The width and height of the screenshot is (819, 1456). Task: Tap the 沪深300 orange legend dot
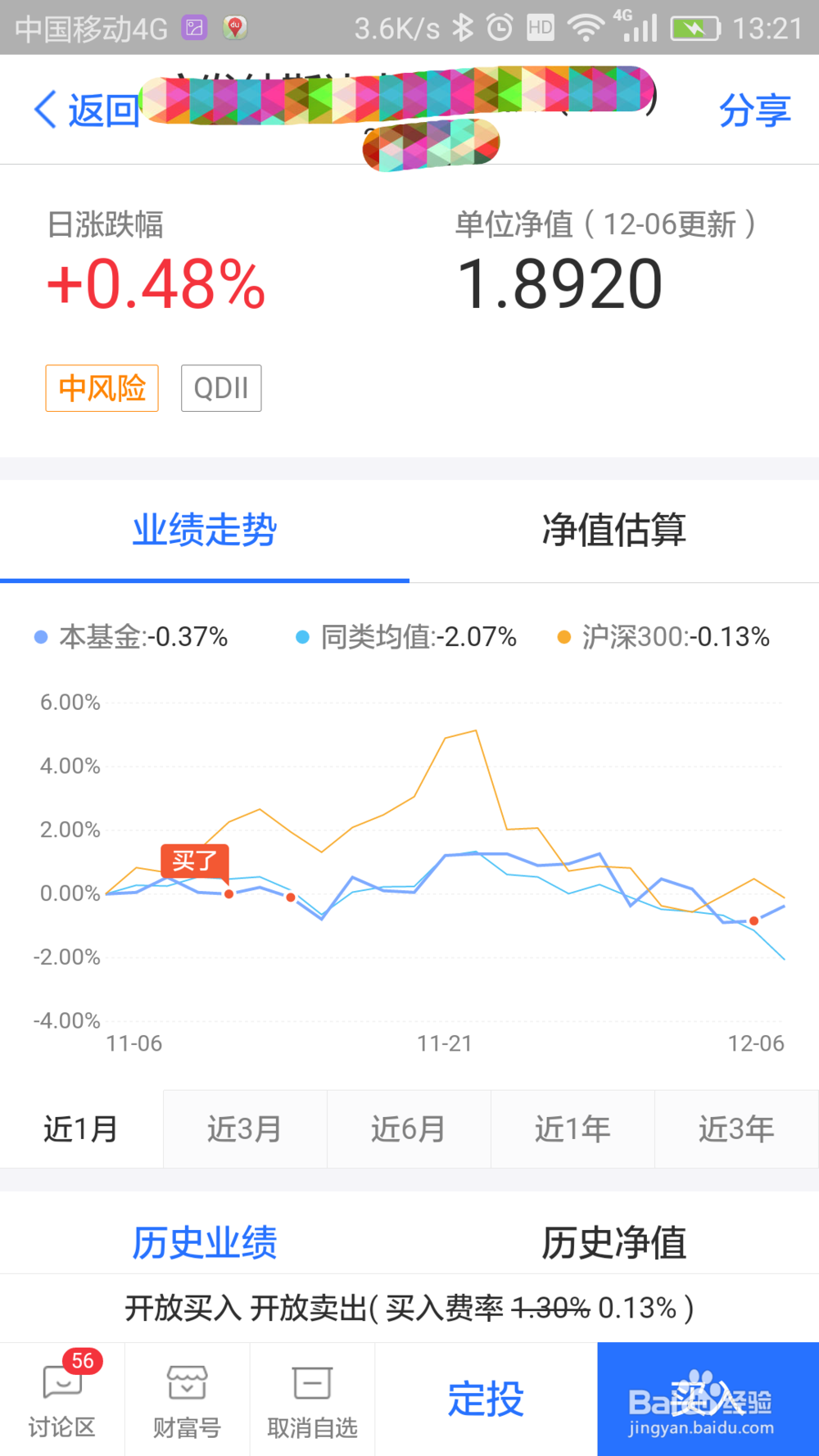coord(563,637)
